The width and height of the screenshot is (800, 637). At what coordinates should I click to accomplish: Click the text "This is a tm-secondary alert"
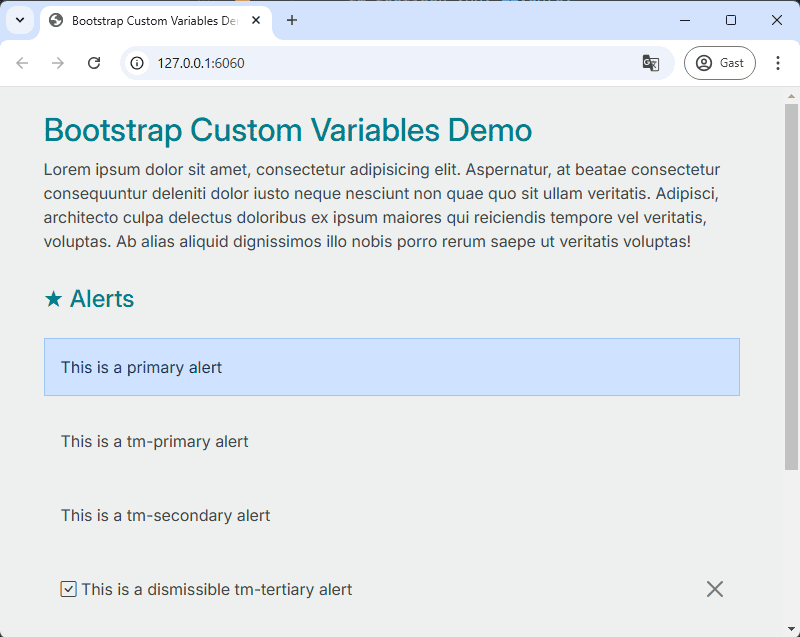tap(165, 516)
